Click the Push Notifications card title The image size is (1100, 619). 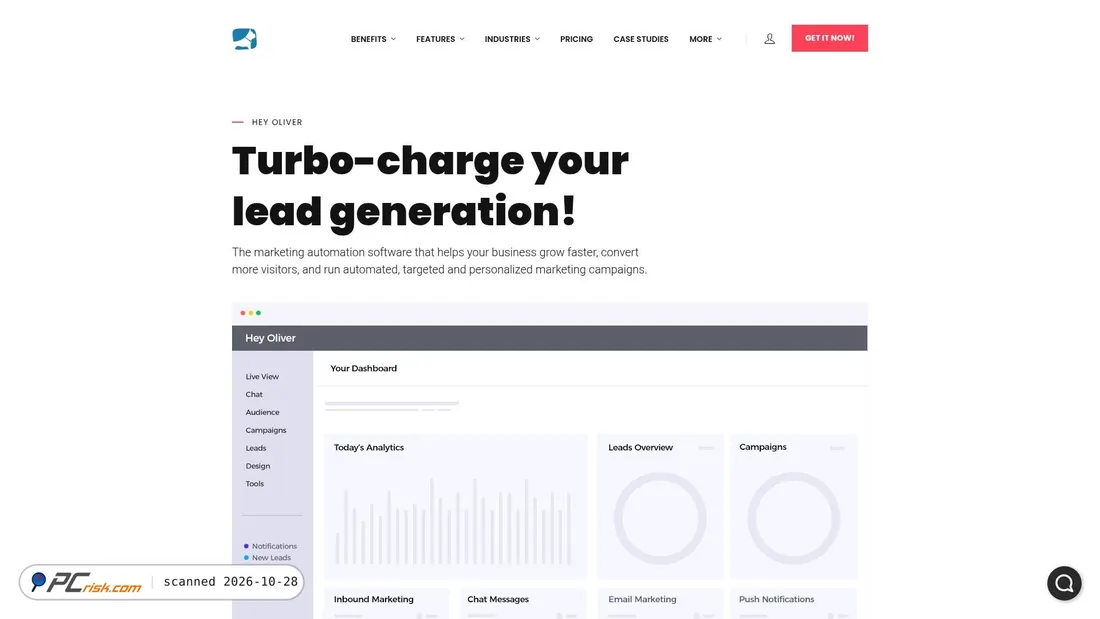(x=777, y=599)
